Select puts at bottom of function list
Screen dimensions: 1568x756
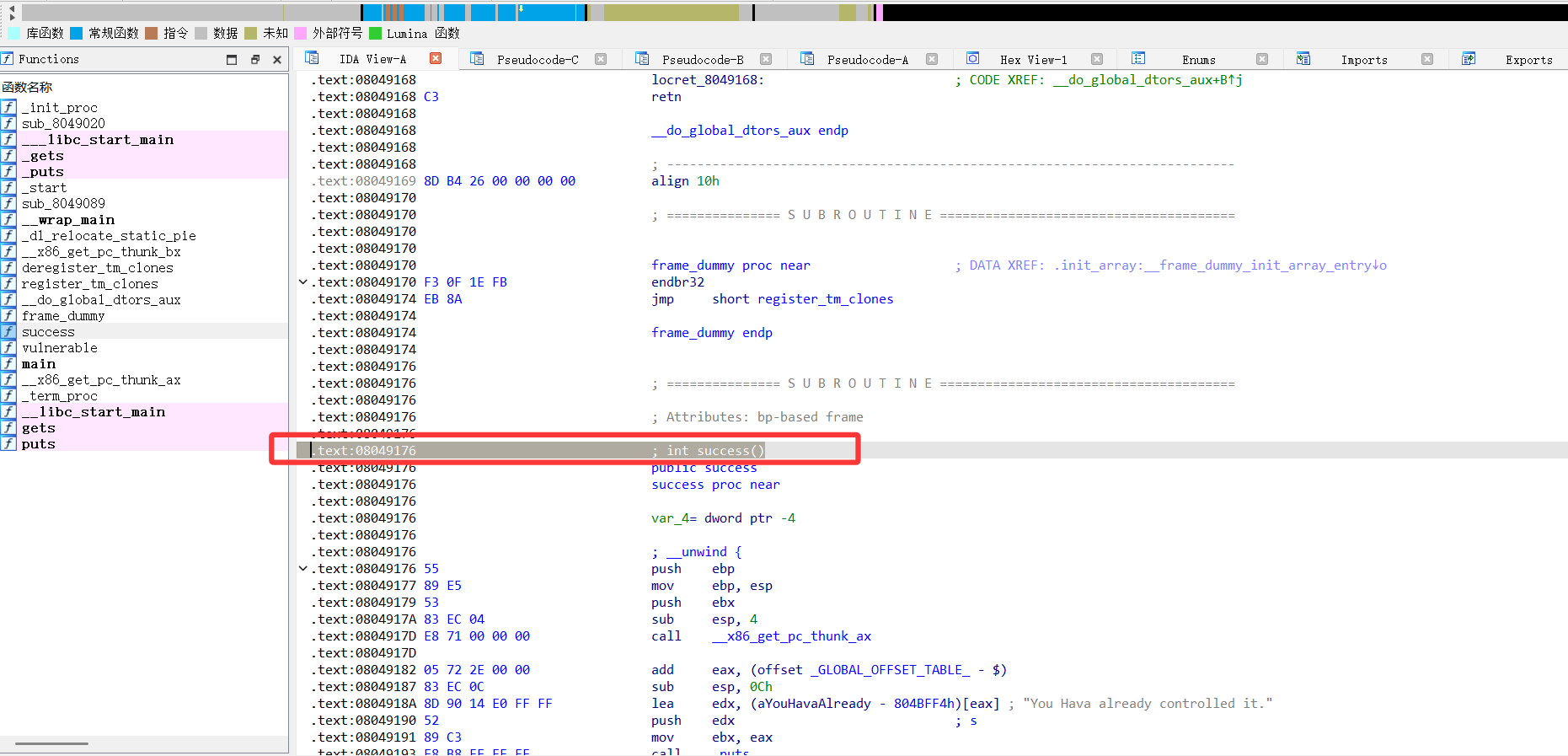[x=39, y=443]
